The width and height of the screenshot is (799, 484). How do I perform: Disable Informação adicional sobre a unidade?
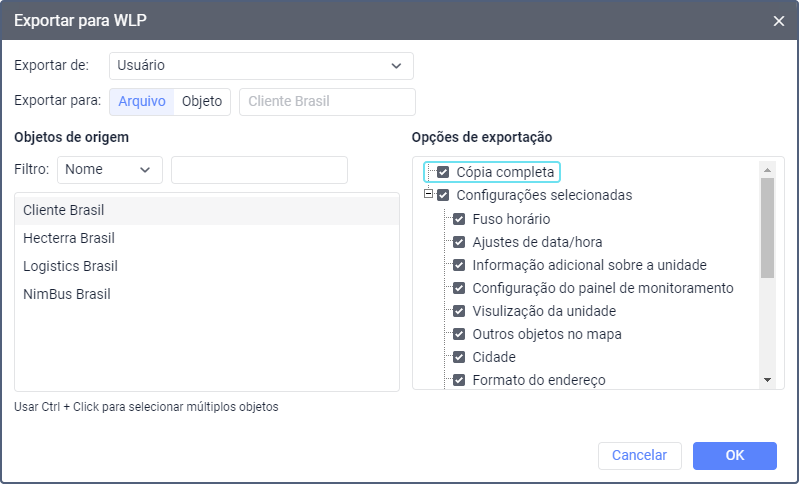(x=459, y=265)
